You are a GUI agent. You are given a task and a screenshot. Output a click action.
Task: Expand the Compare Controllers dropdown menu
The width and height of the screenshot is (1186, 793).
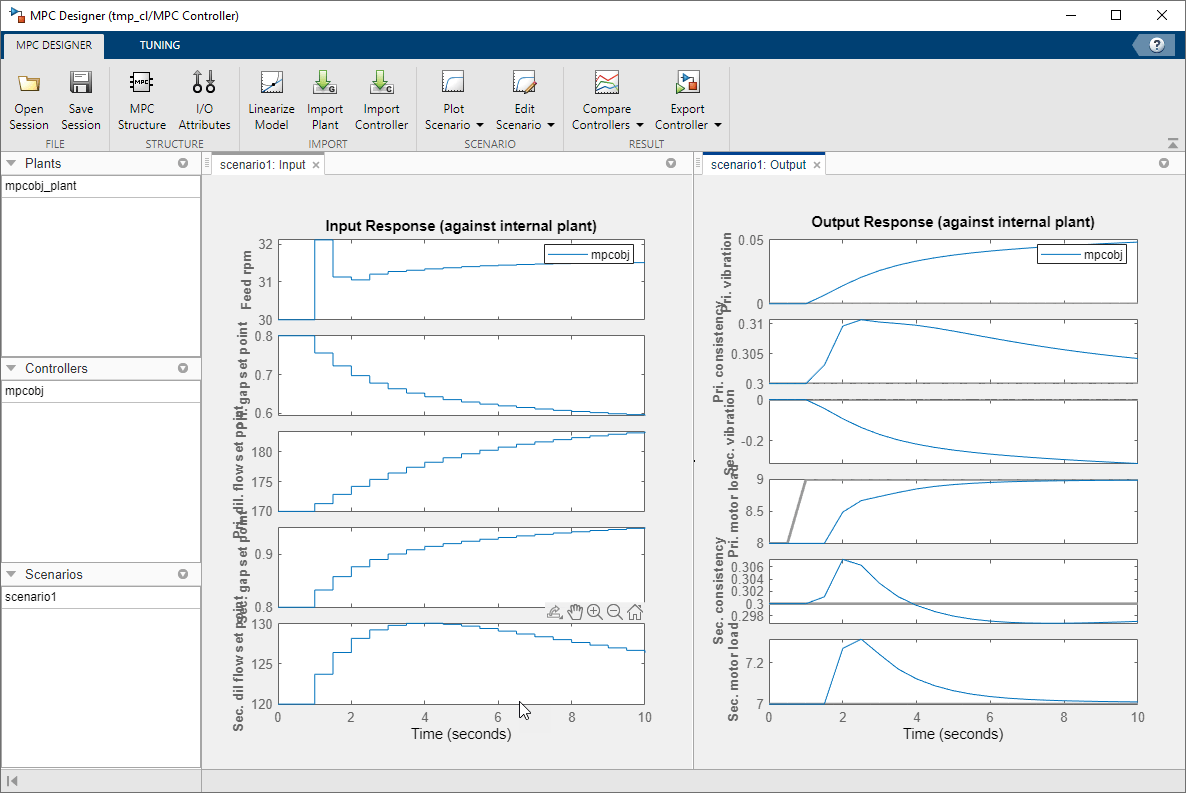point(607,117)
